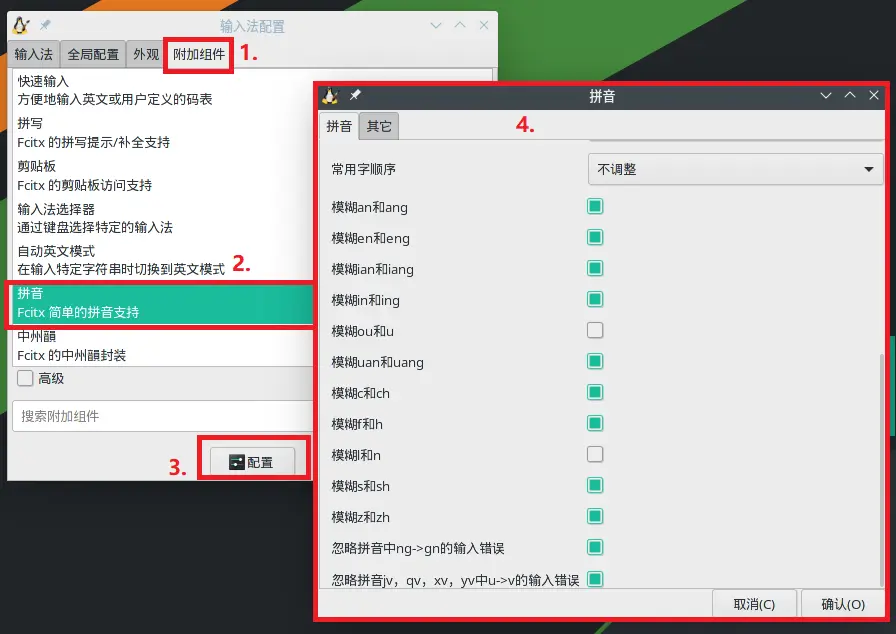Click the 配置 button
This screenshot has width=896, height=634.
click(x=254, y=460)
